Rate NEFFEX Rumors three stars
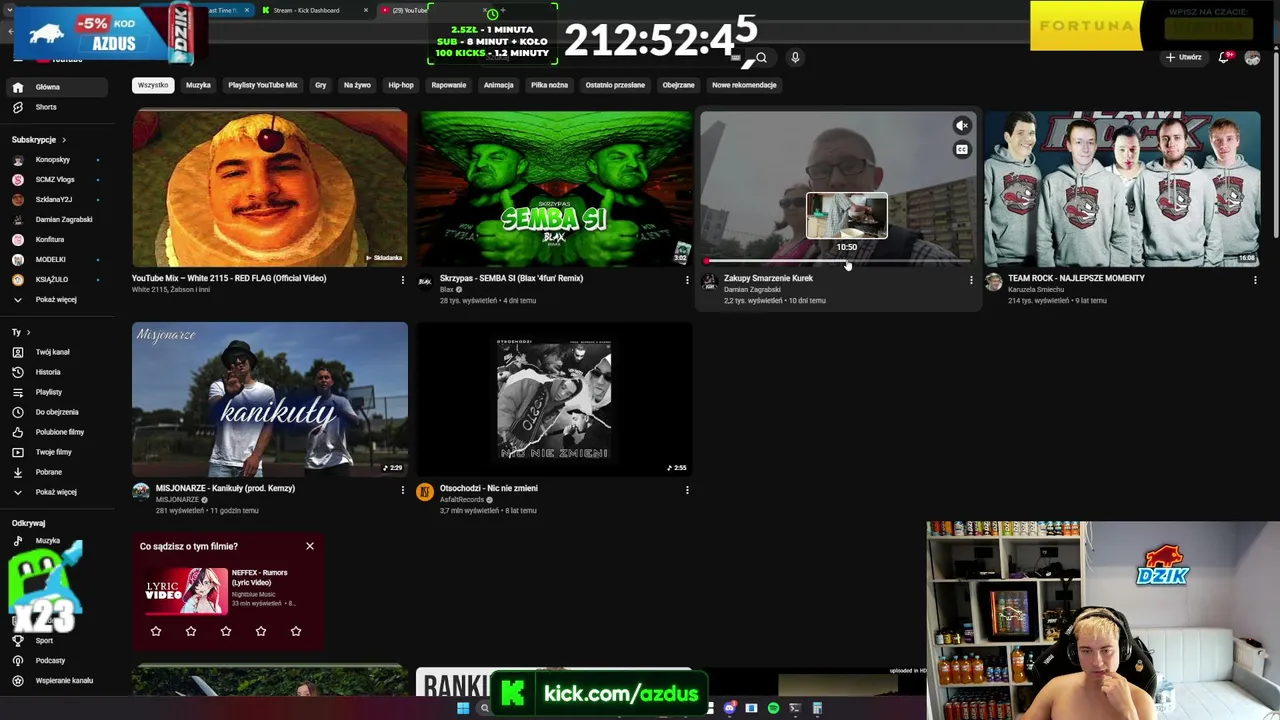Image resolution: width=1280 pixels, height=720 pixels. pos(226,631)
